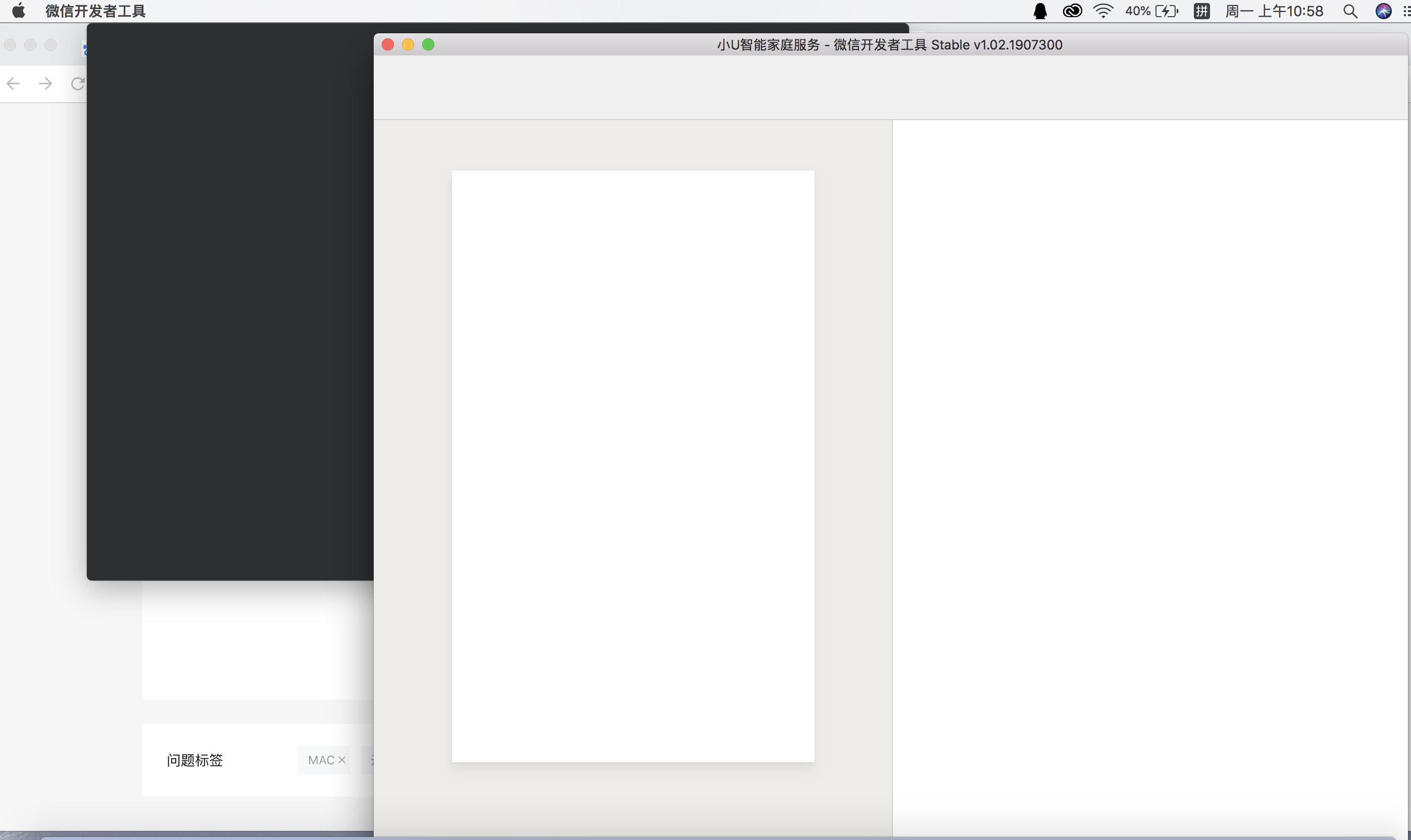Open the Wi-Fi status menu
The width and height of the screenshot is (1411, 840).
1103,11
